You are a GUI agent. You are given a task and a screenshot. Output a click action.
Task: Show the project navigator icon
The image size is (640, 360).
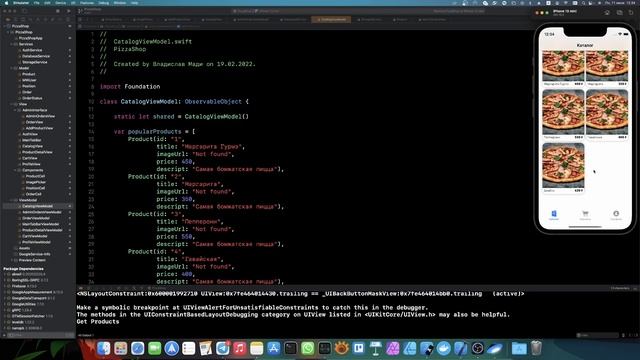point(8,19)
